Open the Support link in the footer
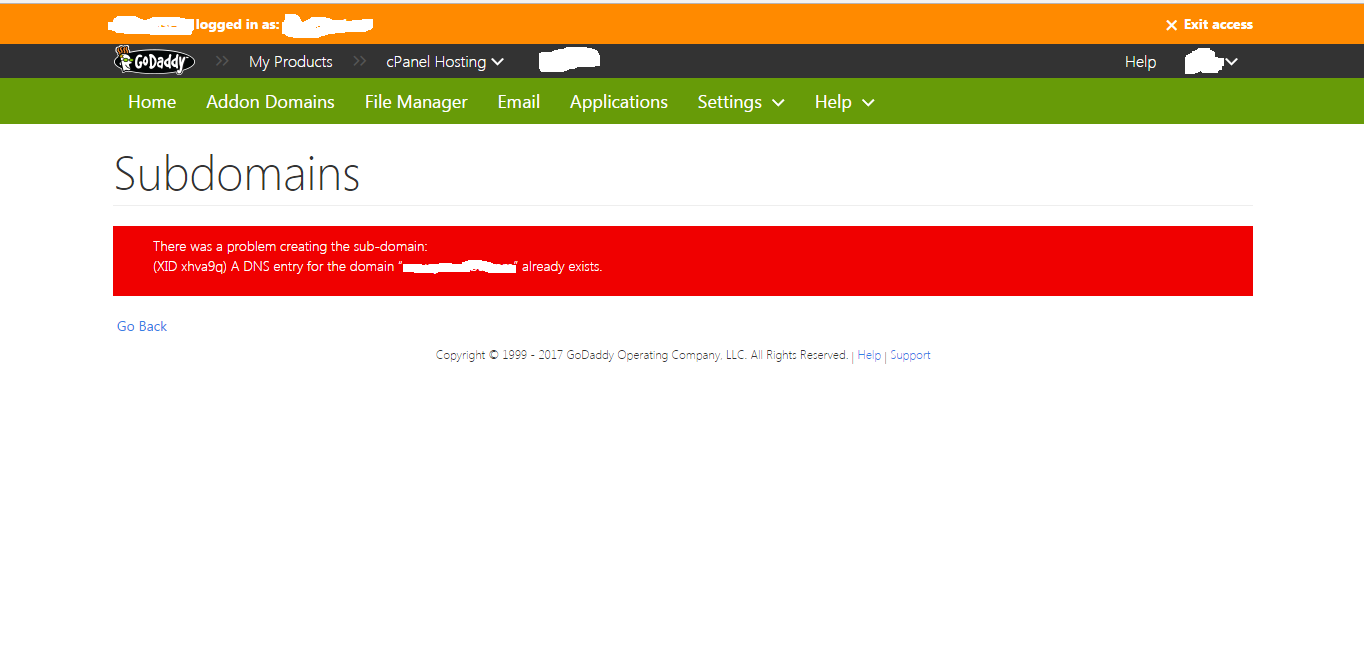Screen dimensions: 1364x665 coord(910,355)
